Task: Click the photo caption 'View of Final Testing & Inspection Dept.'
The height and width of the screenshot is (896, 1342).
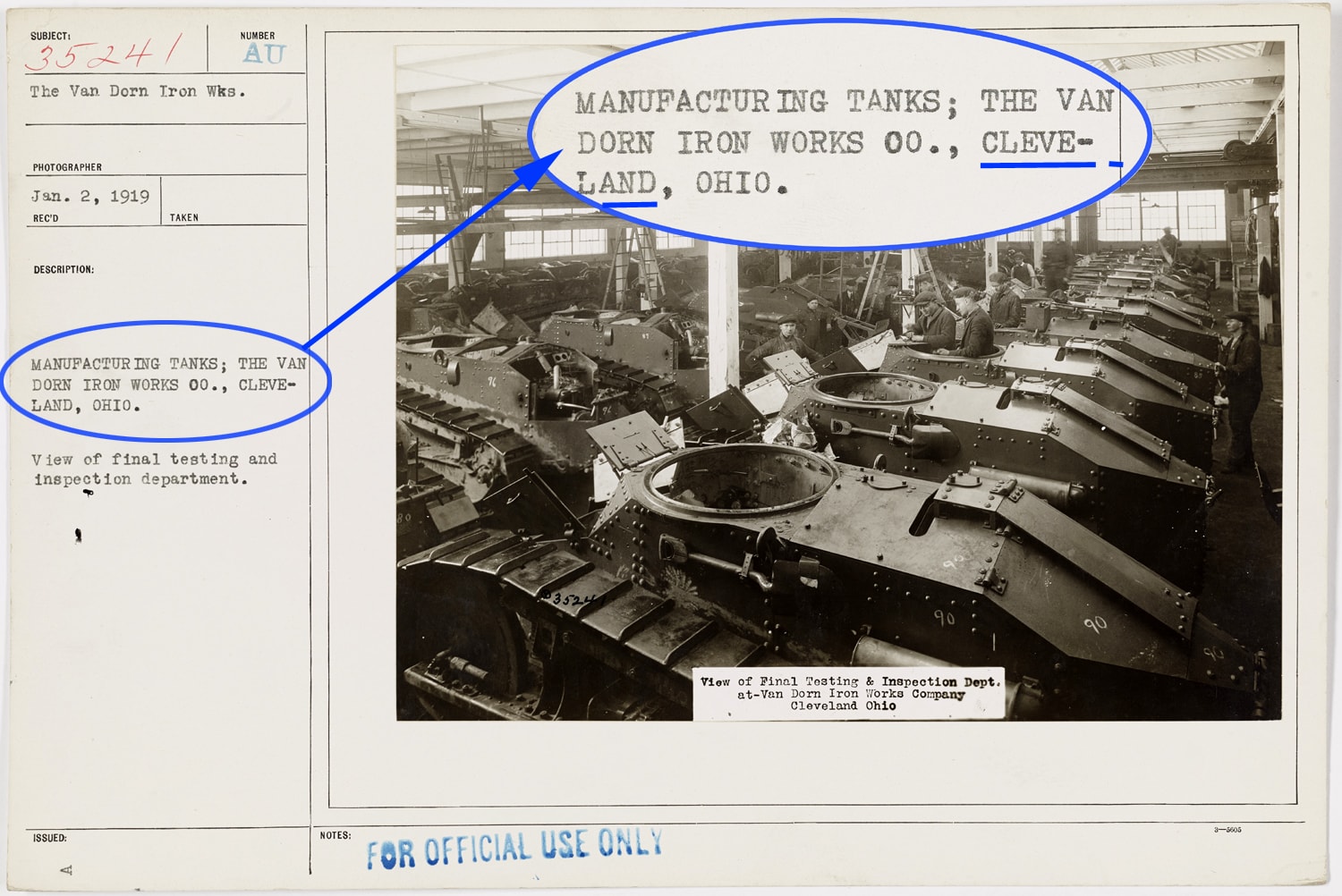Action: point(850,681)
